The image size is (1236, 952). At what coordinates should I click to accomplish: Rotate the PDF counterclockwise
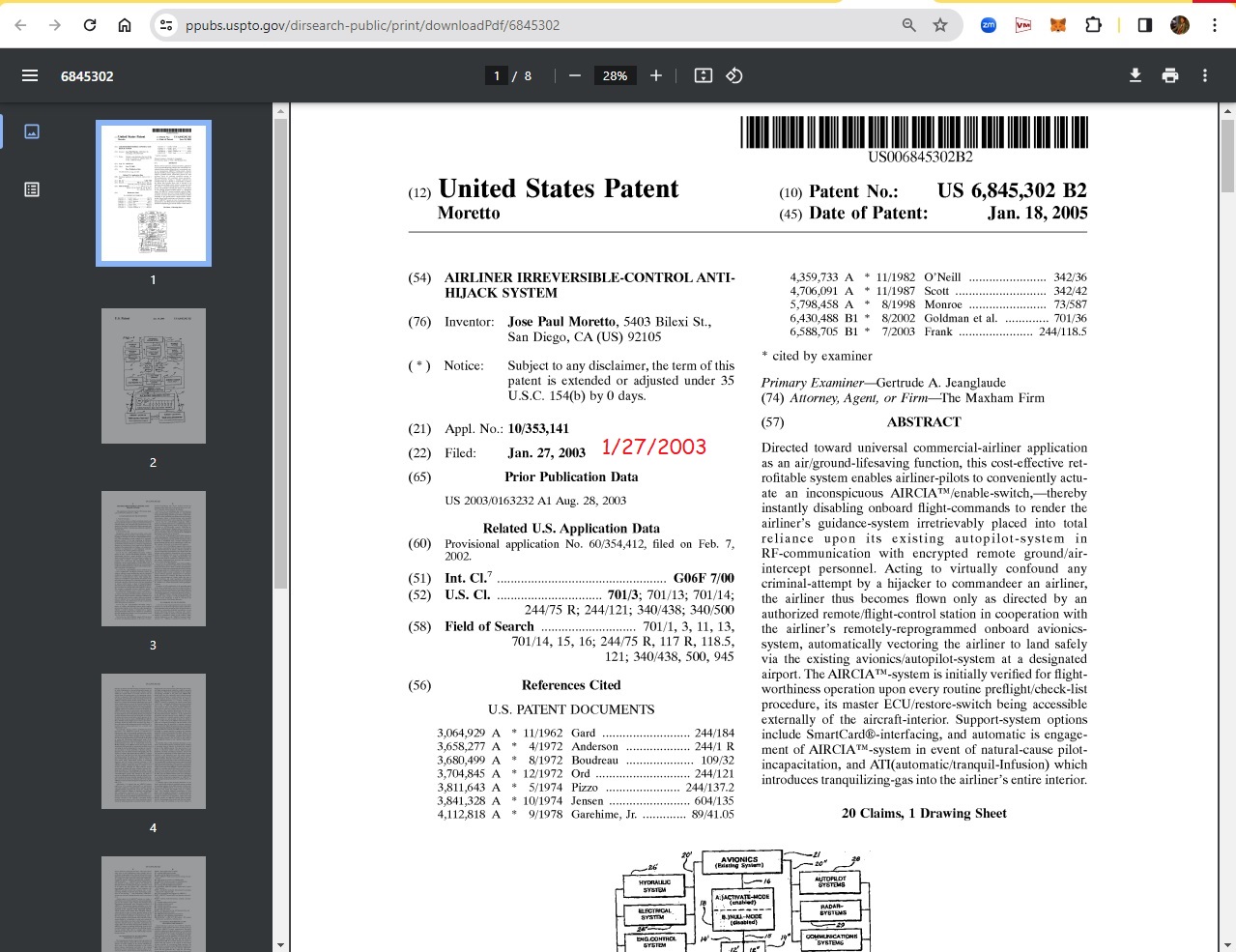(734, 75)
